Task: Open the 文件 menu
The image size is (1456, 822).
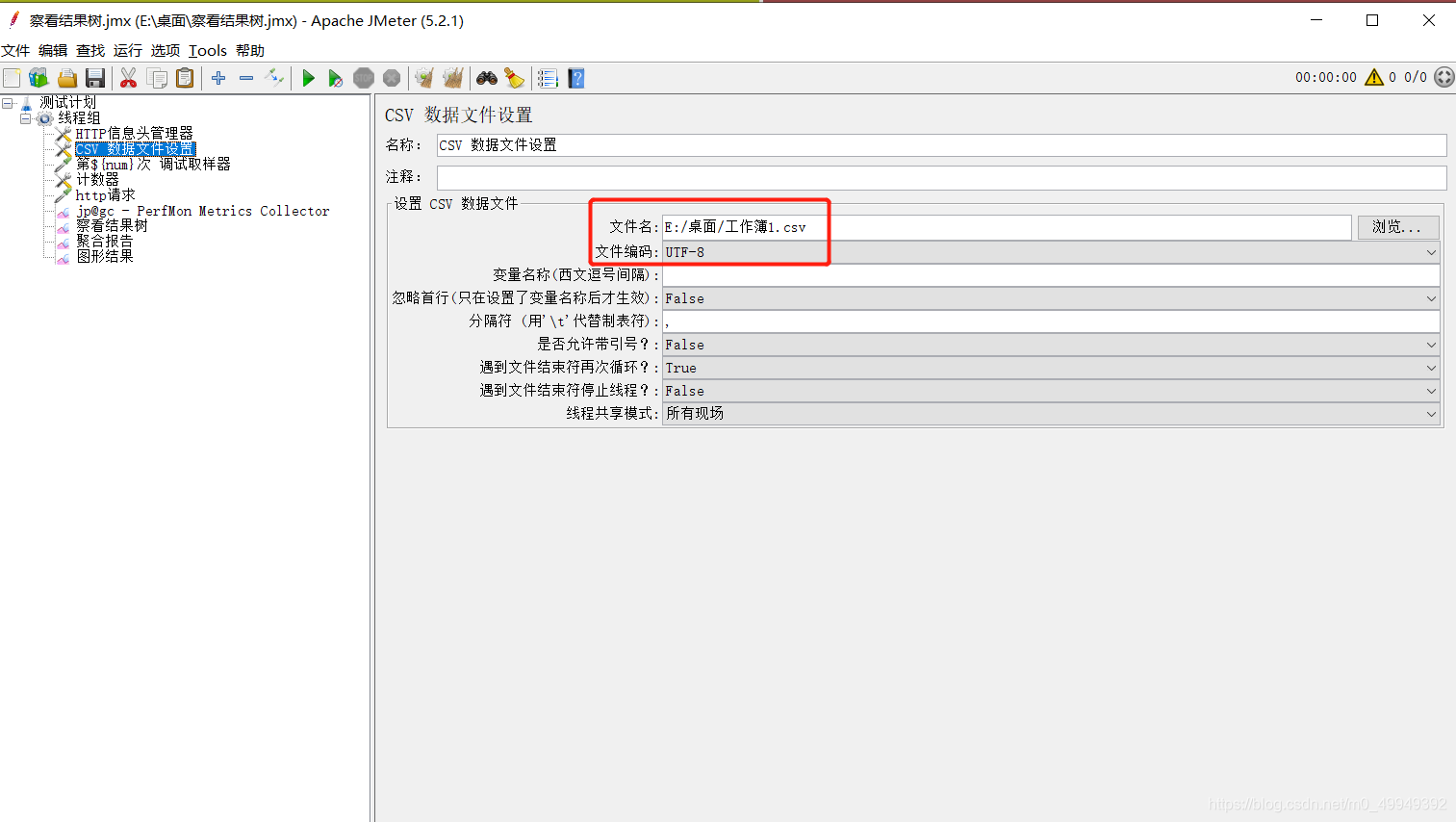Action: coord(15,50)
